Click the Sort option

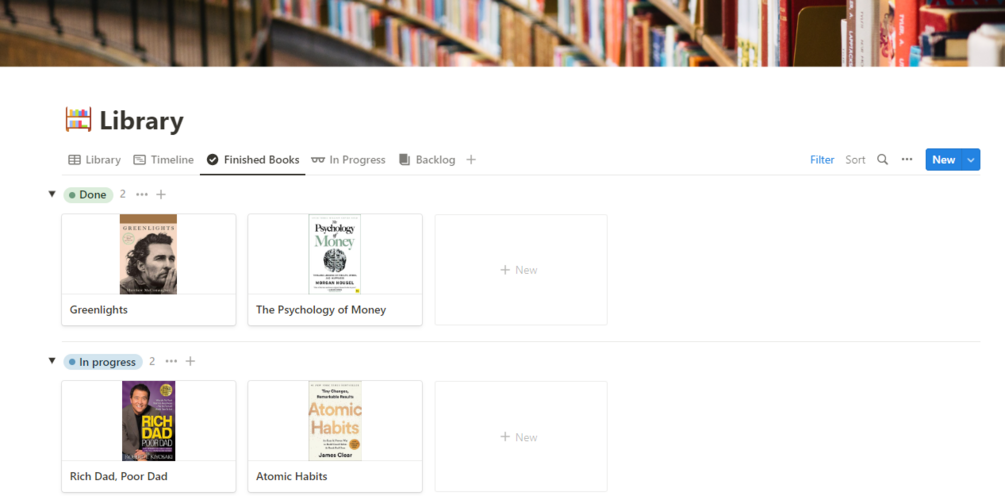pos(855,160)
